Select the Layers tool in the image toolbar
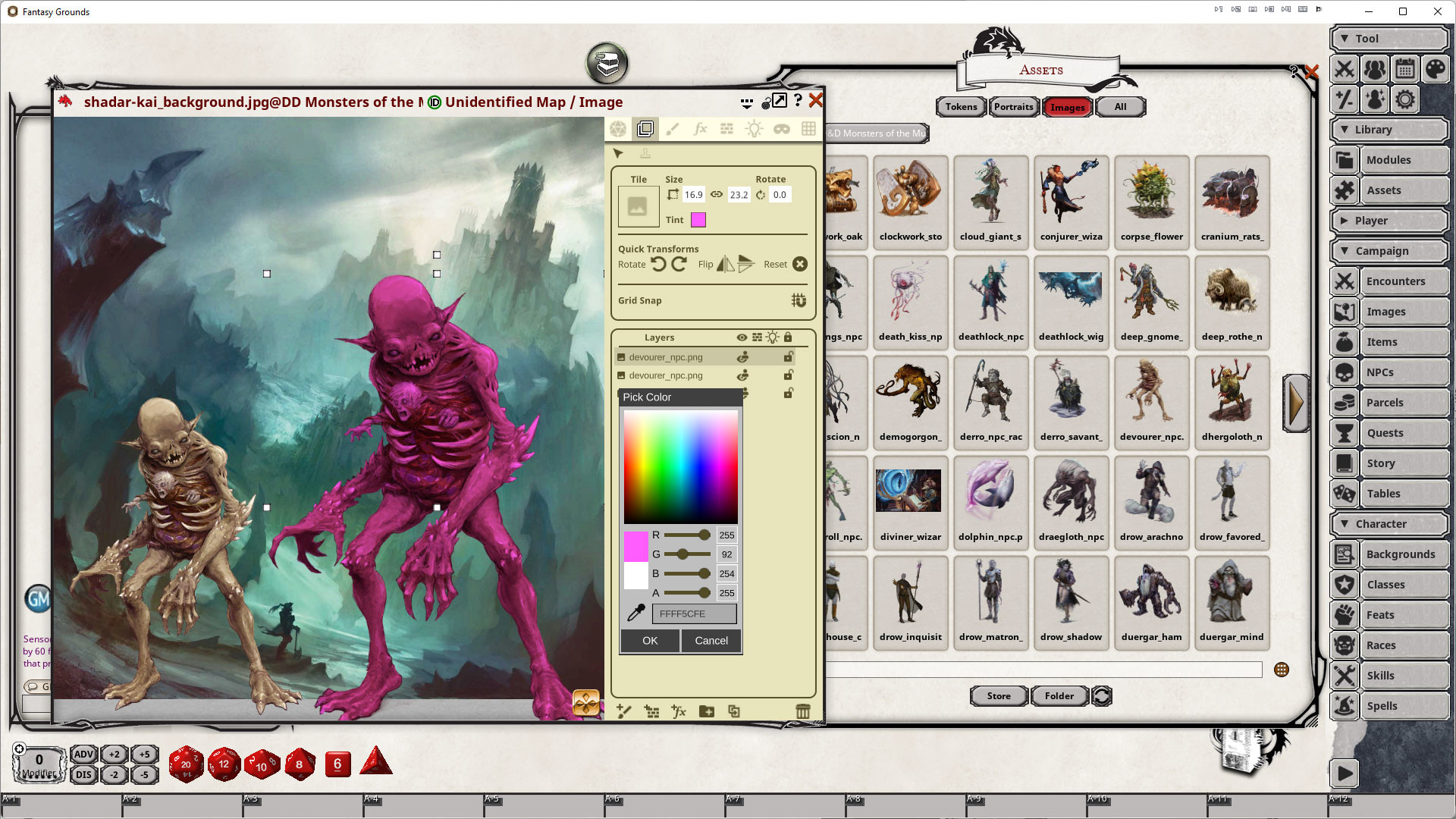The width and height of the screenshot is (1456, 819). pyautogui.click(x=645, y=129)
